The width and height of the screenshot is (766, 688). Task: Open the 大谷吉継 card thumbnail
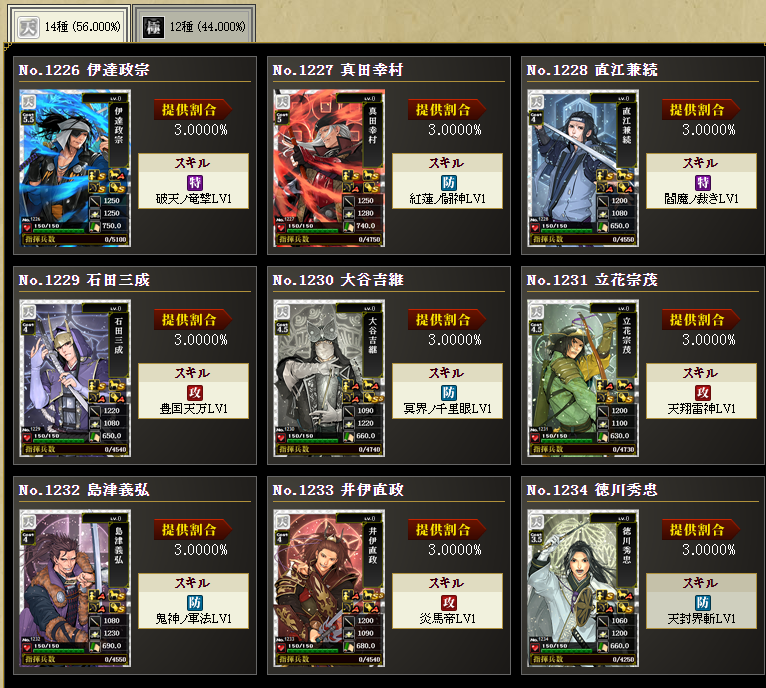(329, 378)
